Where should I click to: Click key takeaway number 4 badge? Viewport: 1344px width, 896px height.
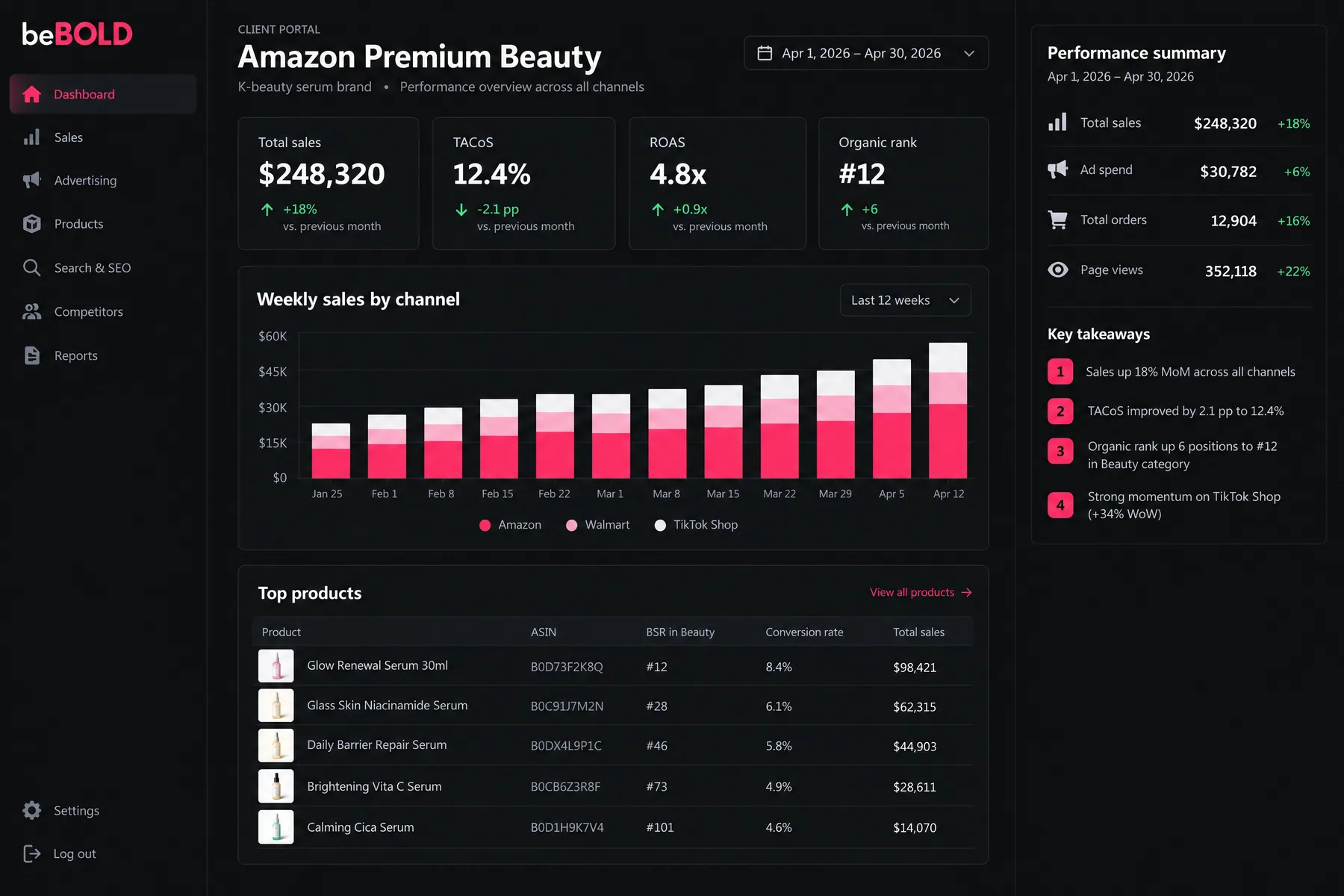1060,505
